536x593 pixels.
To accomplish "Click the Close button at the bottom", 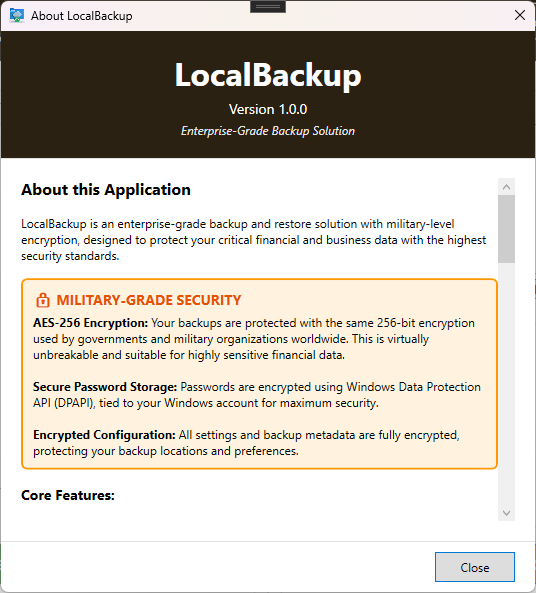I will point(475,567).
